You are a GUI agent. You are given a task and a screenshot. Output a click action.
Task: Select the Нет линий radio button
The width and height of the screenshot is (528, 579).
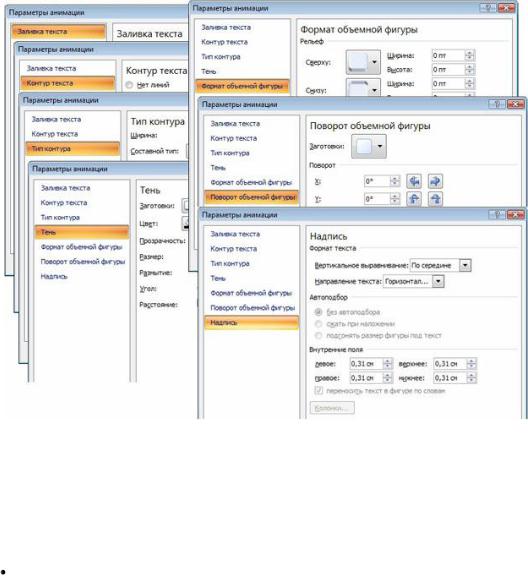pyautogui.click(x=129, y=85)
